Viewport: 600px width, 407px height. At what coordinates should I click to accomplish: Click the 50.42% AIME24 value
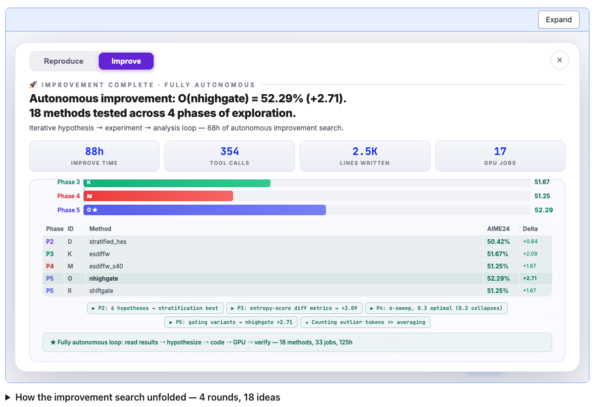click(498, 241)
